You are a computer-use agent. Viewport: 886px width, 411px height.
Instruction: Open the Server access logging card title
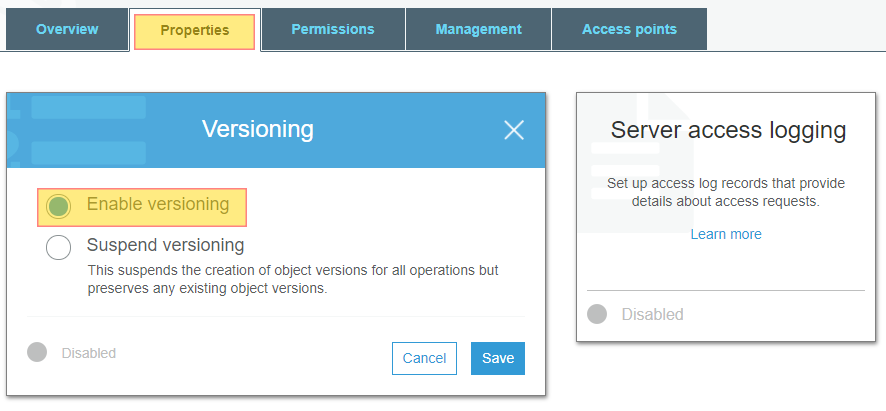[x=728, y=130]
